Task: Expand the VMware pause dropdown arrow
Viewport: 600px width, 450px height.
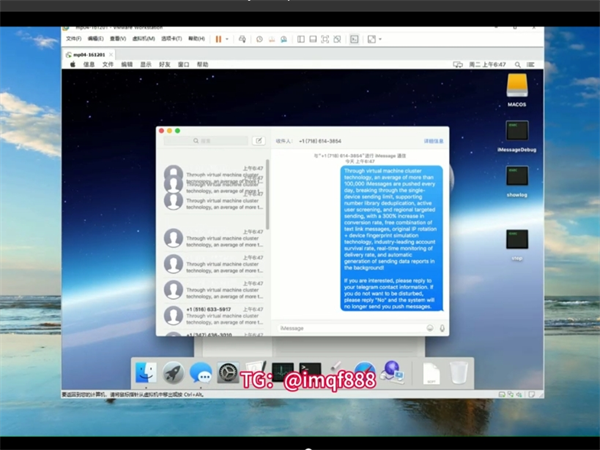Action: pos(227,39)
